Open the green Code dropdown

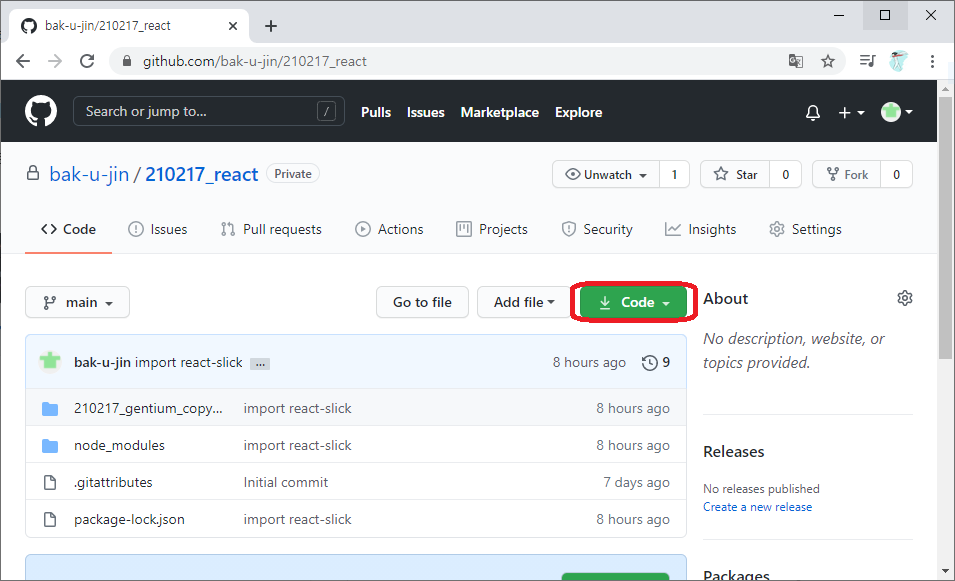point(633,302)
